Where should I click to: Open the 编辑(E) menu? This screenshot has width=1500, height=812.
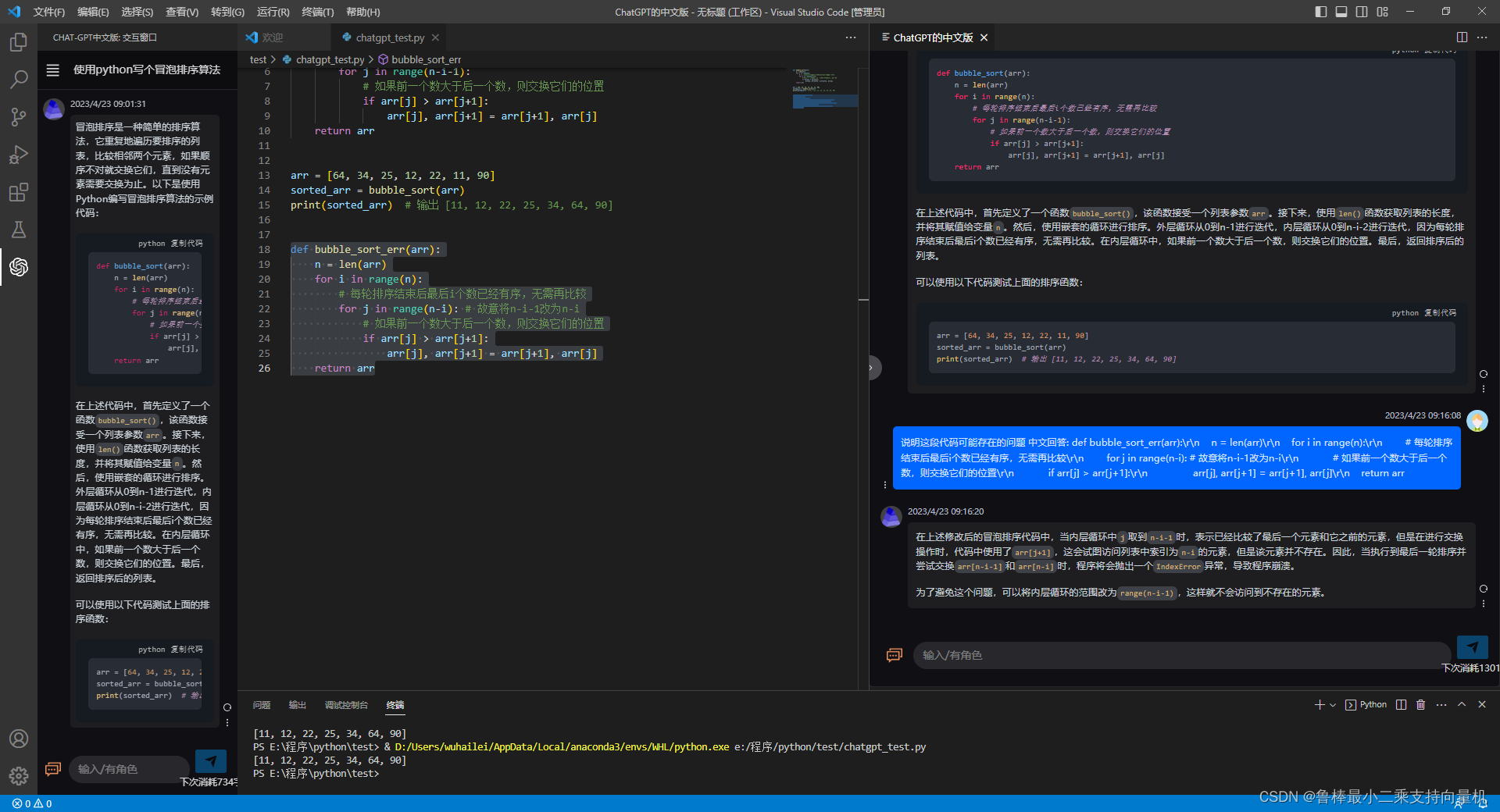click(93, 12)
